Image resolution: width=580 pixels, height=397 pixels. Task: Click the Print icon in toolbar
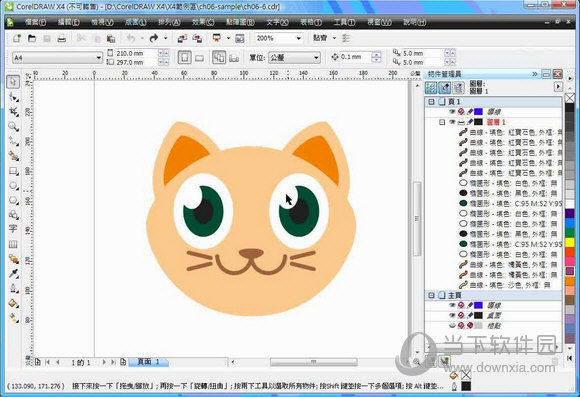[x=61, y=38]
